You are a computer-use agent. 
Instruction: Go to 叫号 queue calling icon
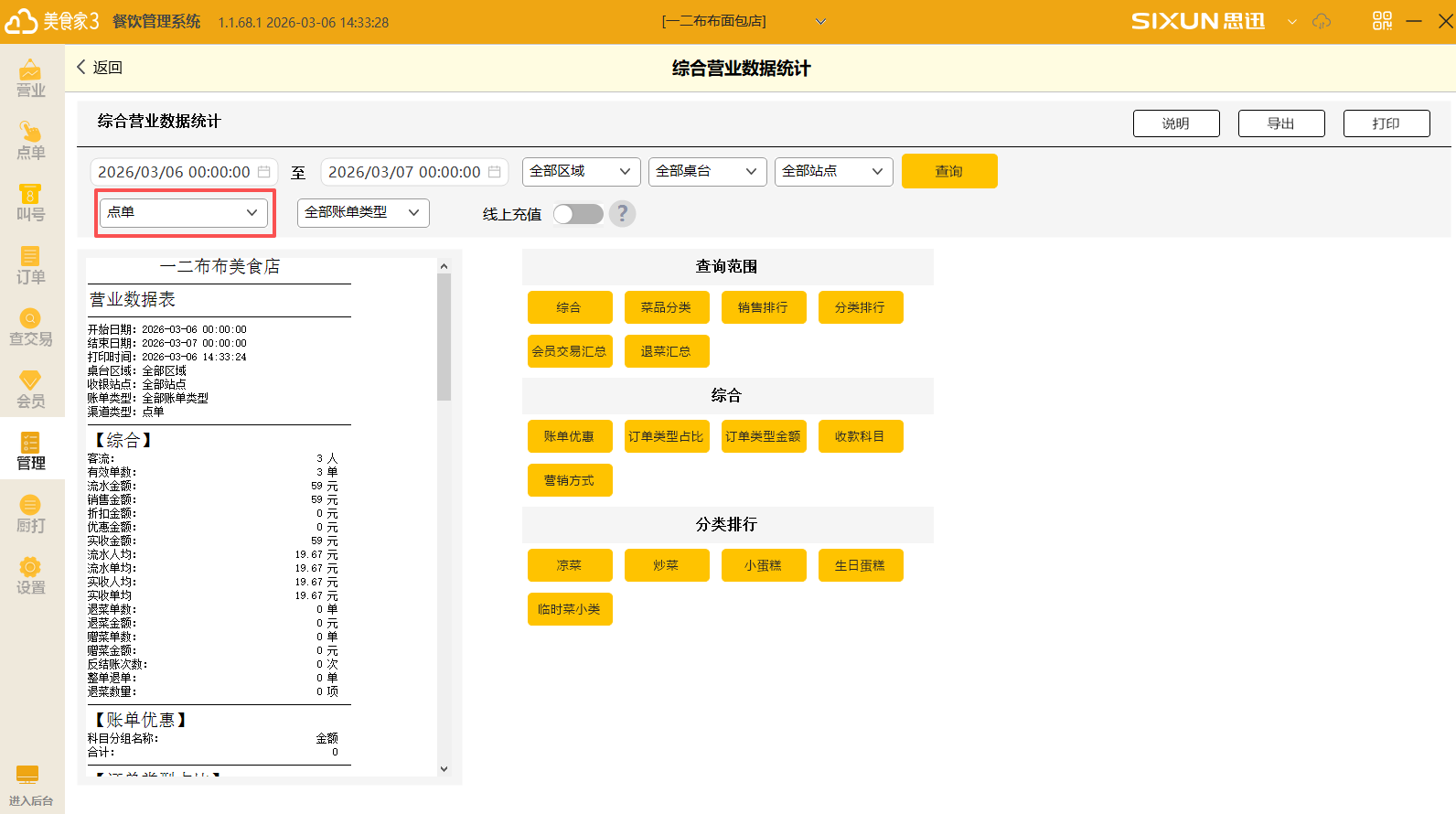[30, 202]
